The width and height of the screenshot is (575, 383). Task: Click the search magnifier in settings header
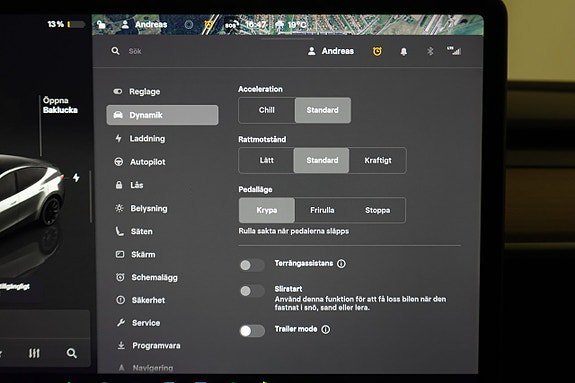point(116,51)
